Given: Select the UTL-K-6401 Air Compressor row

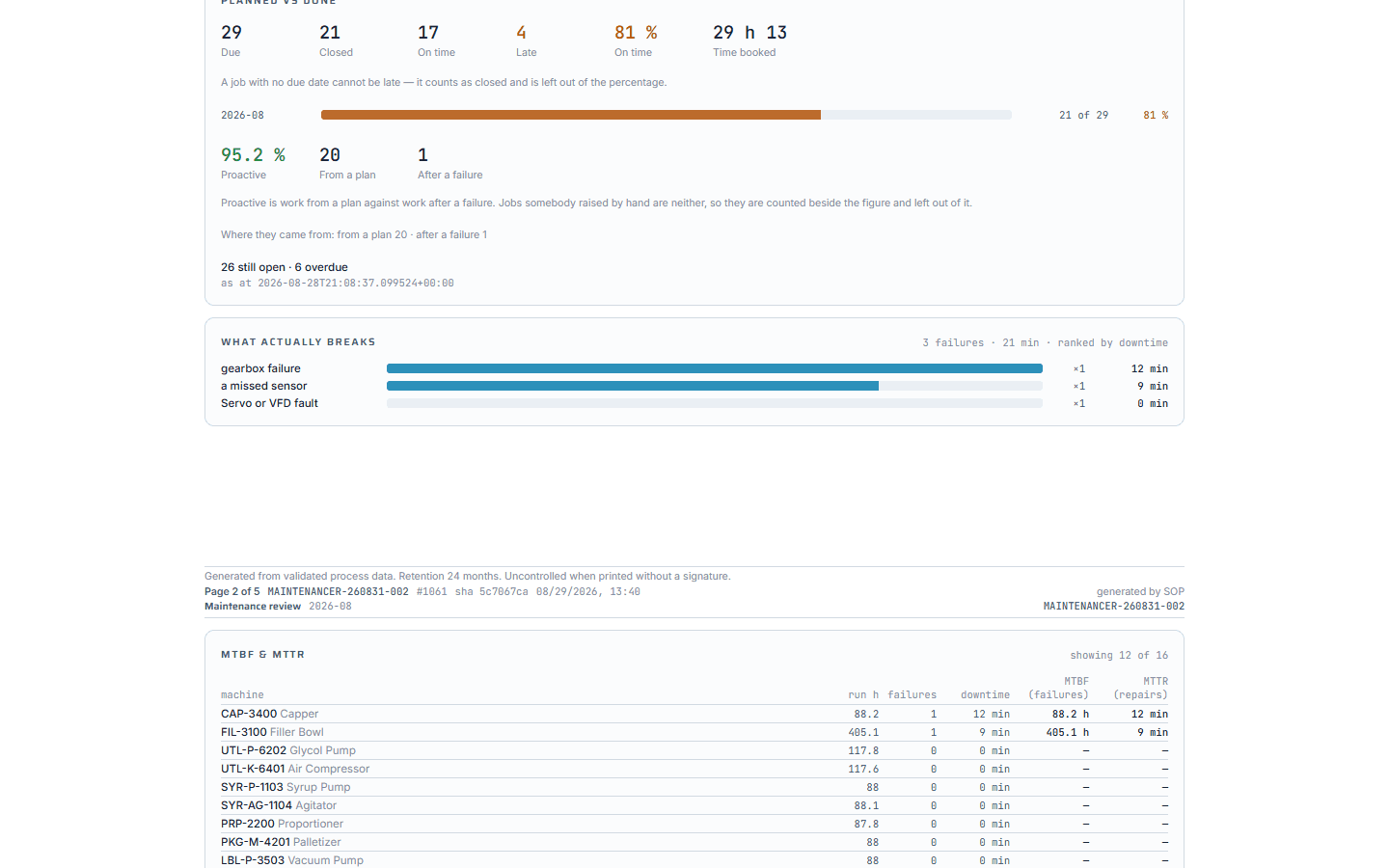Looking at the screenshot, I should [x=694, y=769].
